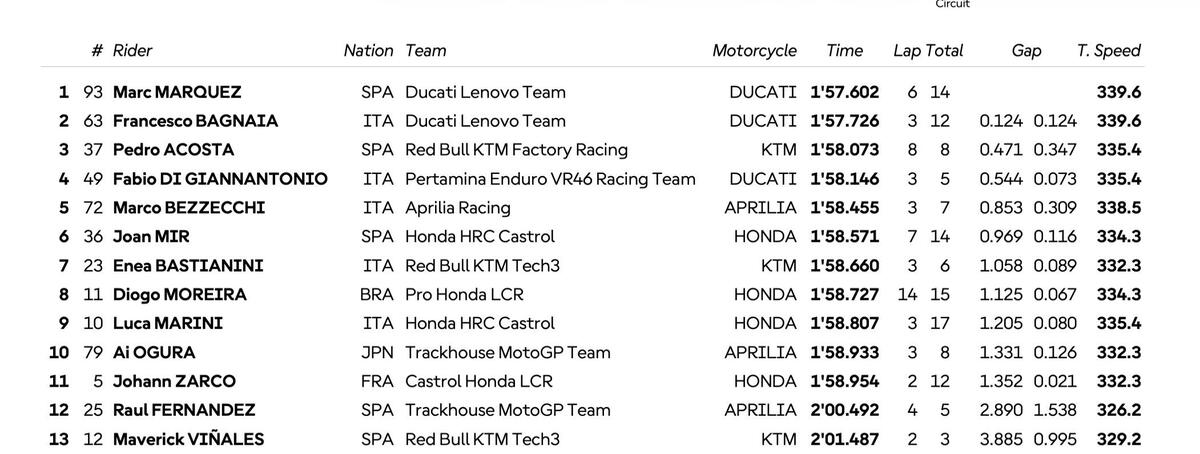Click the T. Speed column header

1109,51
